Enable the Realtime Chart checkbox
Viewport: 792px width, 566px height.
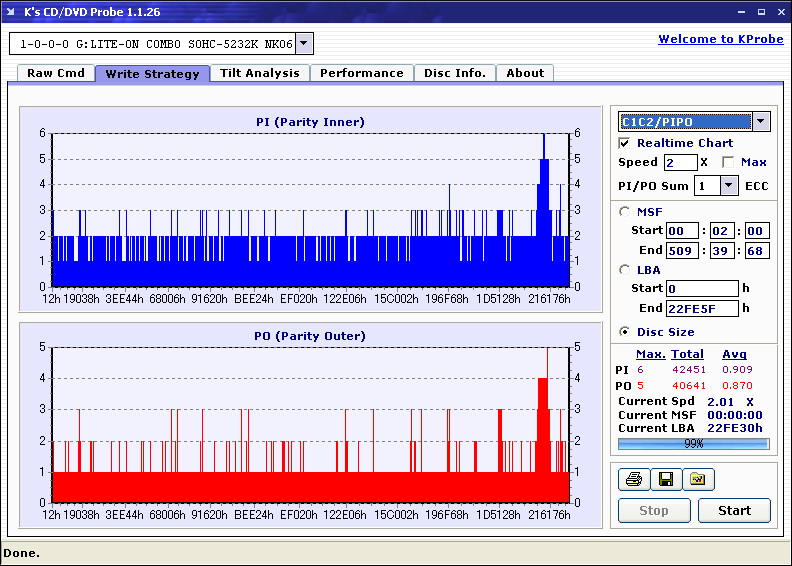click(x=625, y=143)
